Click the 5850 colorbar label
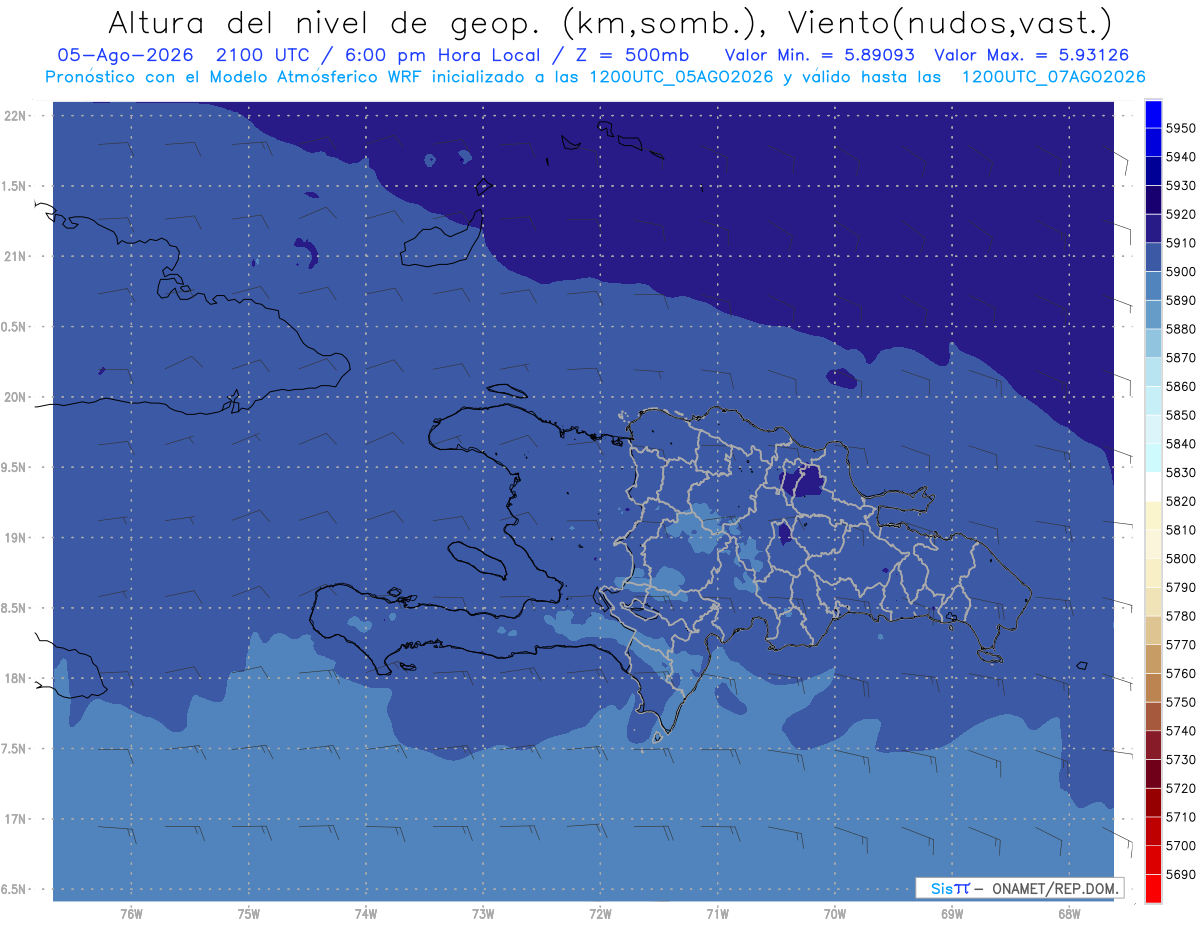The image size is (1200, 927). [1180, 415]
